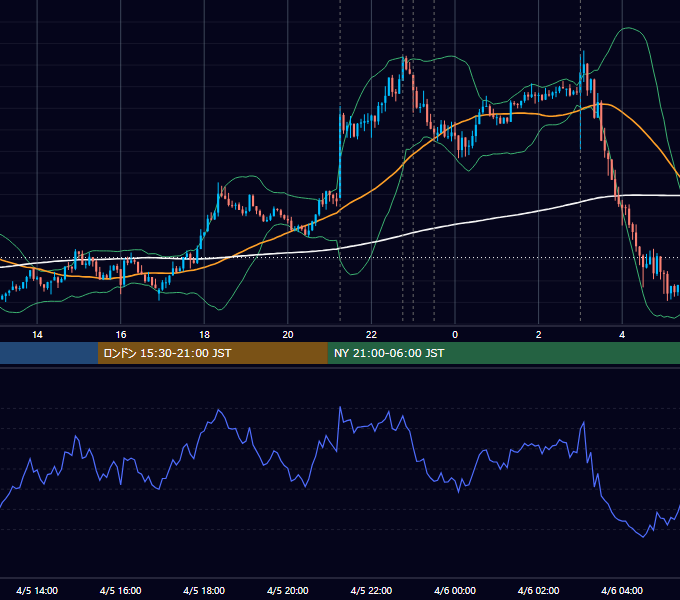Click the '18' time axis label
Viewport: 680px width, 600px height.
[x=204, y=335]
